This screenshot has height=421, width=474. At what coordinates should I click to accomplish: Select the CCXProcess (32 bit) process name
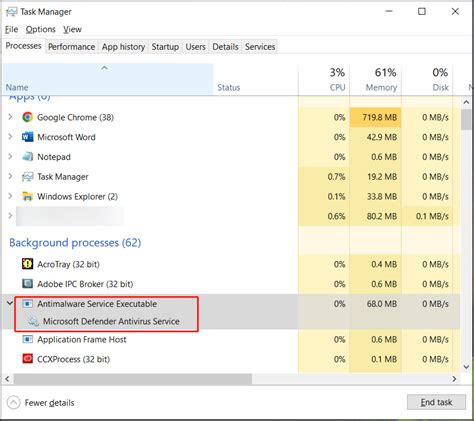(x=73, y=359)
